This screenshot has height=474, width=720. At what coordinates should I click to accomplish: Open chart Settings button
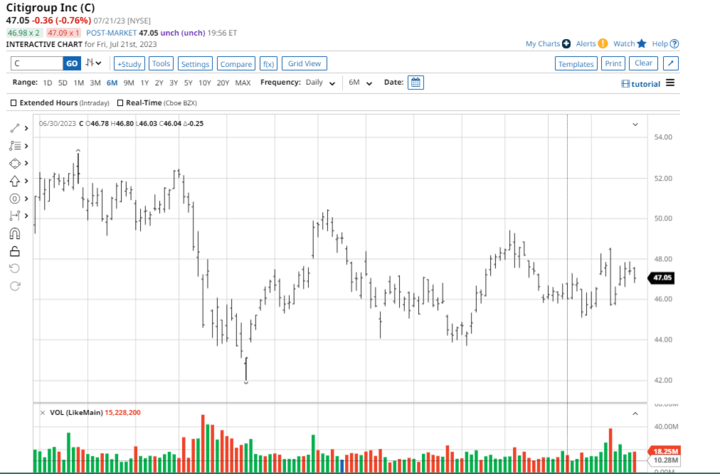pos(195,64)
